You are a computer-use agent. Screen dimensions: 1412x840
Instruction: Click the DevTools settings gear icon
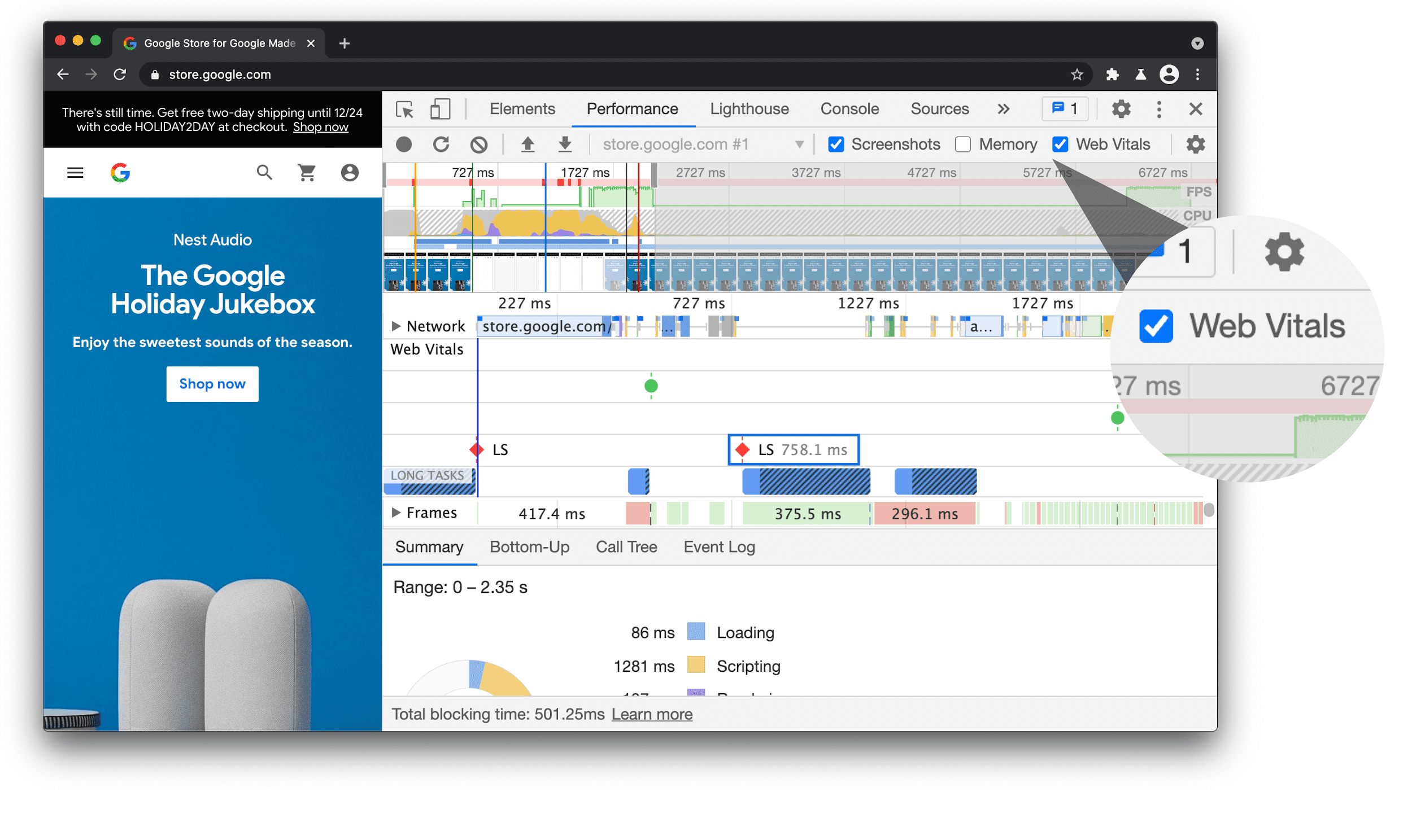1121,108
